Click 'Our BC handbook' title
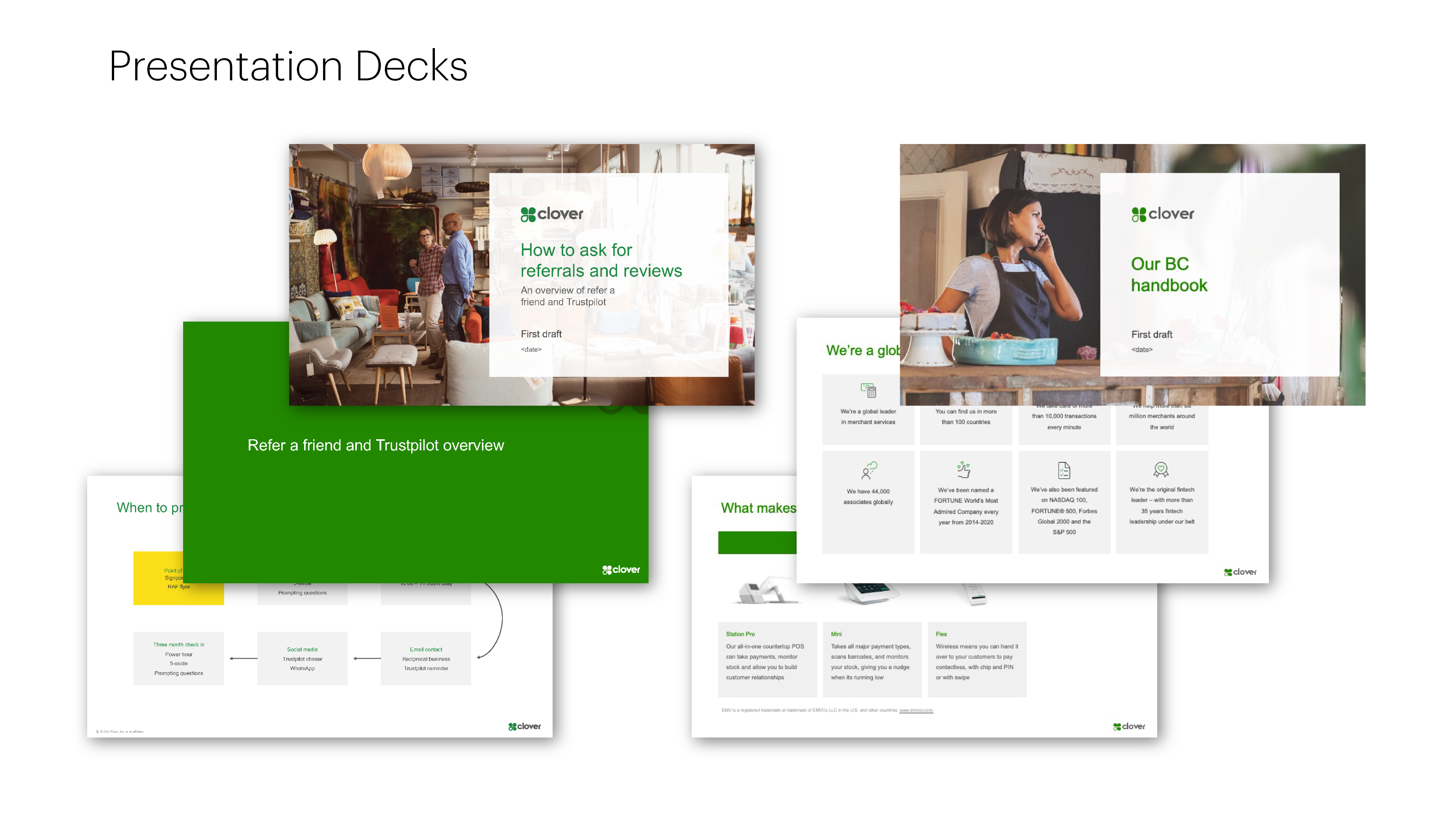This screenshot has height=819, width=1456. [1169, 274]
